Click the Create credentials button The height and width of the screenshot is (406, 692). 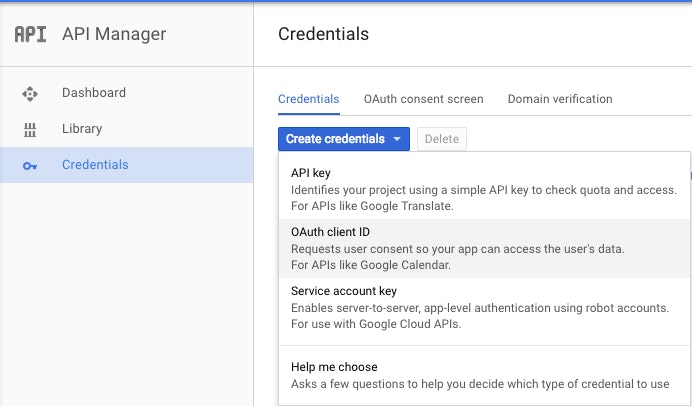(x=344, y=139)
